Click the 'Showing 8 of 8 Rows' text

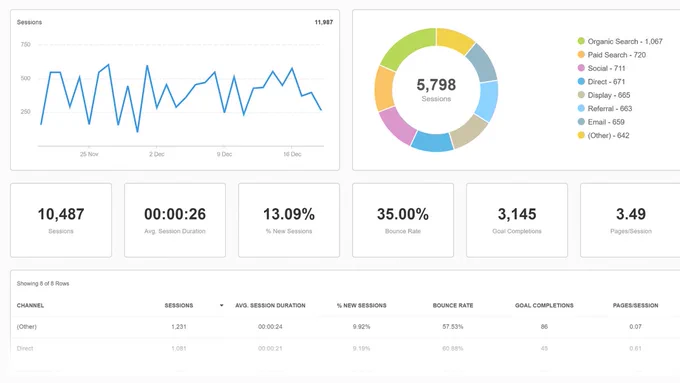tap(43, 283)
